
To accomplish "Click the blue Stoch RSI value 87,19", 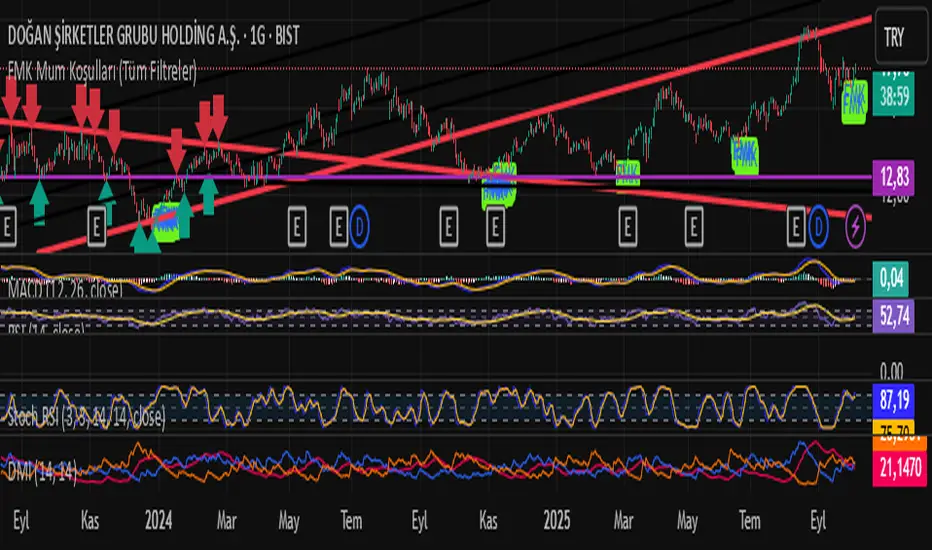I will point(893,400).
